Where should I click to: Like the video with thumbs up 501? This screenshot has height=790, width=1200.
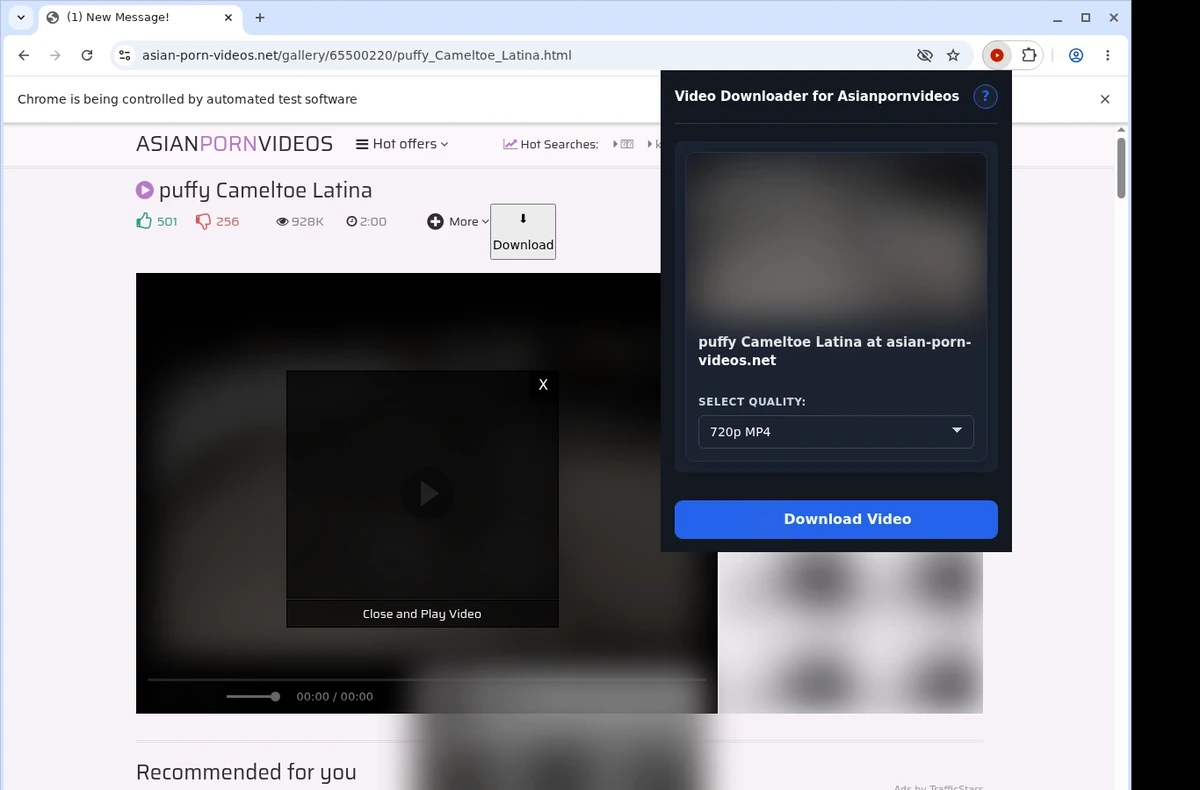click(x=157, y=221)
